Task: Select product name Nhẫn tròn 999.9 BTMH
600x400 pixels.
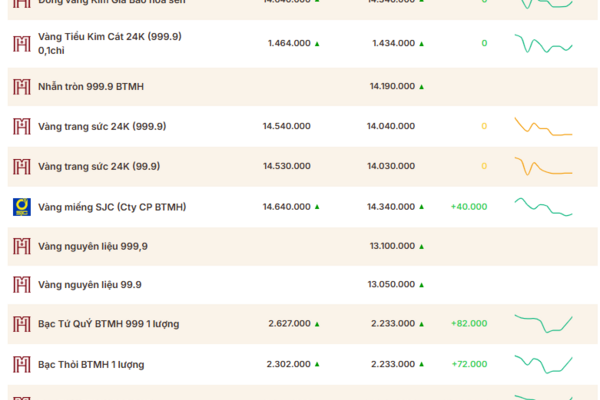Action: click(91, 87)
